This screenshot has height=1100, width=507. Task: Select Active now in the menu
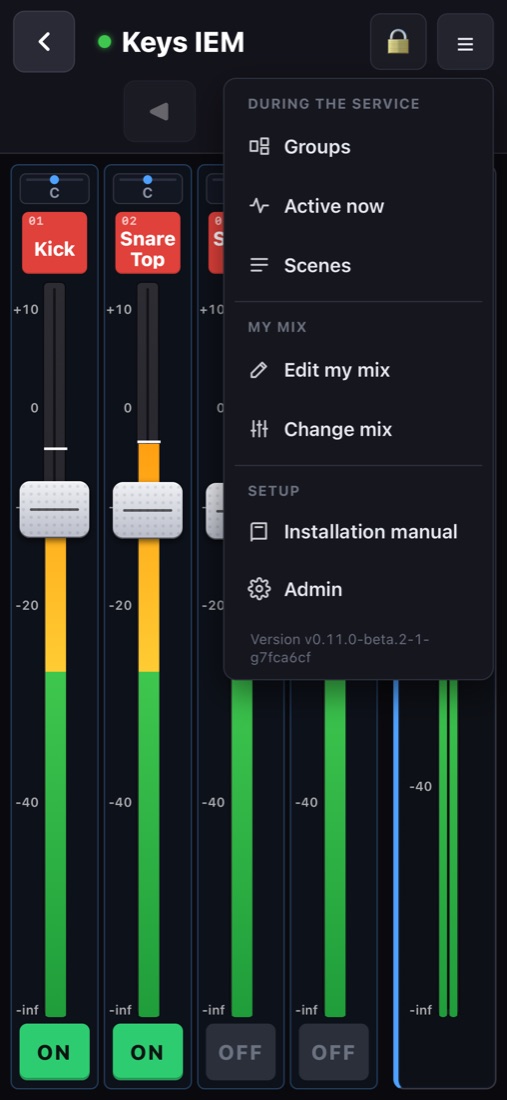(x=358, y=206)
